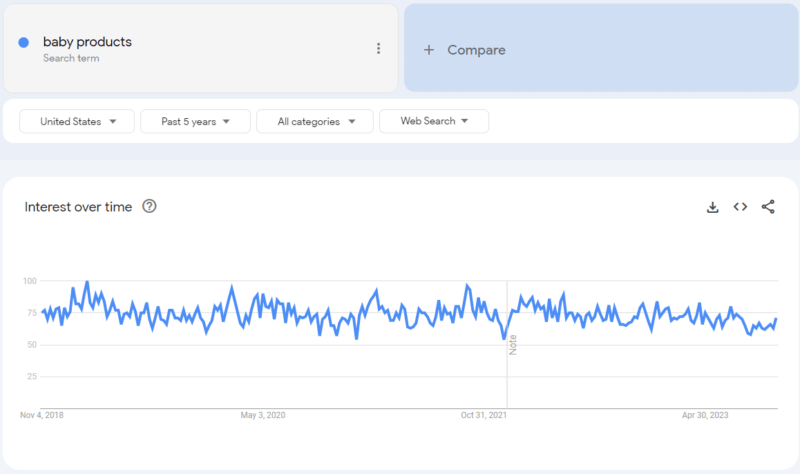Open the All categories dropdown
The image size is (800, 474).
[x=315, y=121]
